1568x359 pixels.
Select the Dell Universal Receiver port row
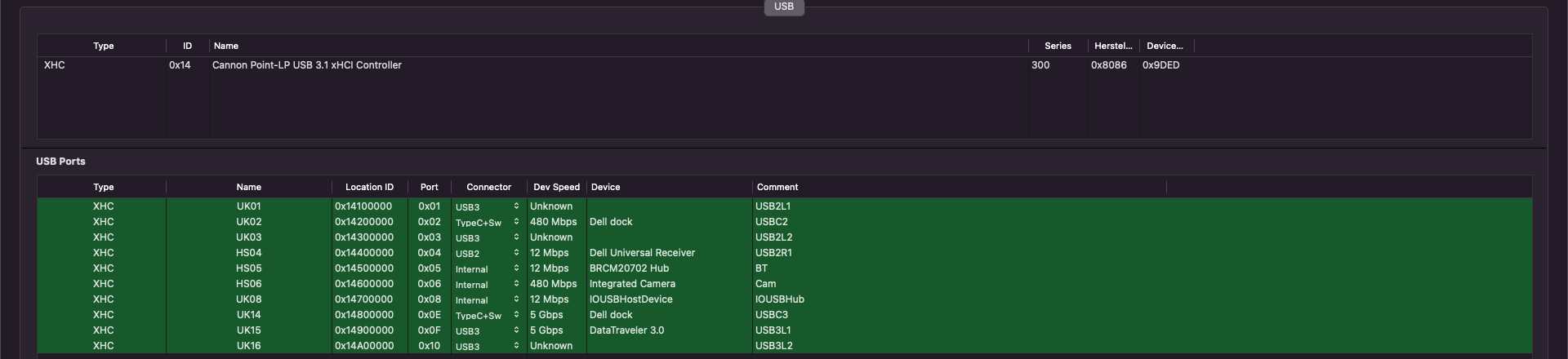click(642, 253)
